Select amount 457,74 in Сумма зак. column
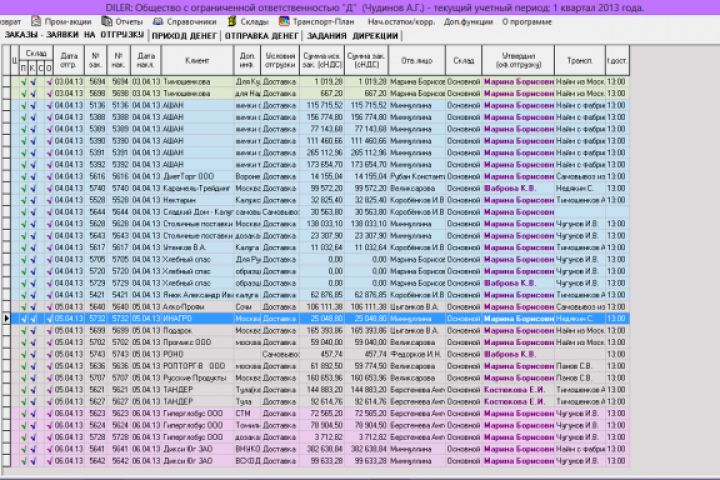Viewport: 720px width, 480px height. coord(366,355)
